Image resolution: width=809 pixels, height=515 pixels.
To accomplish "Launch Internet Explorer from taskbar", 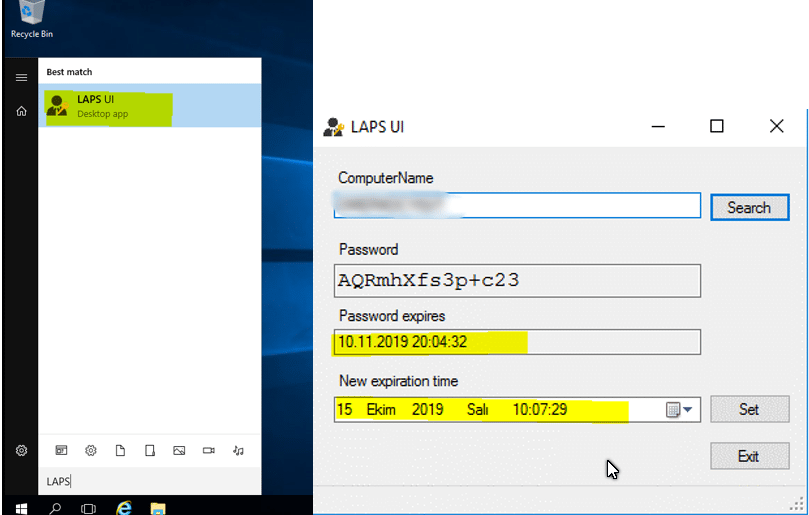I will tap(124, 508).
